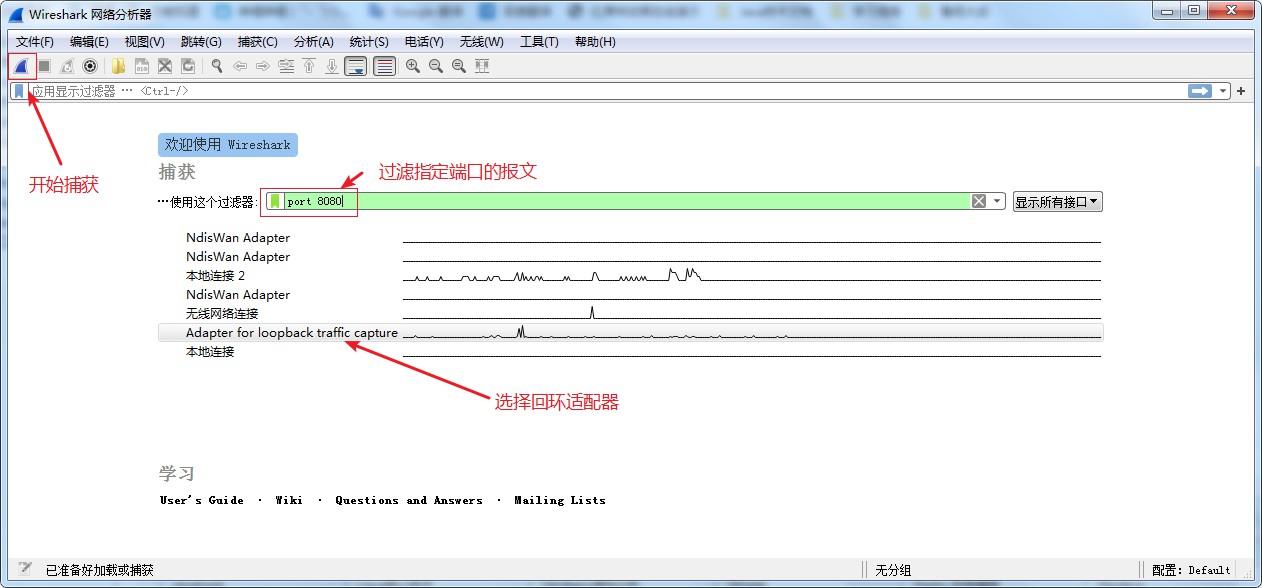The width and height of the screenshot is (1262, 588).
Task: Jump to last packet icon
Action: (x=332, y=66)
